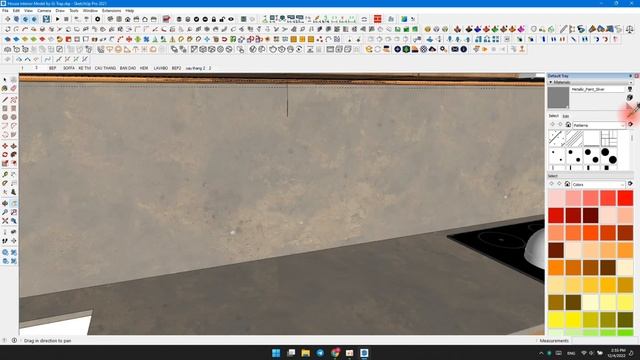The width and height of the screenshot is (640, 360).
Task: Collapse the Materials panel section
Action: pos(551,82)
